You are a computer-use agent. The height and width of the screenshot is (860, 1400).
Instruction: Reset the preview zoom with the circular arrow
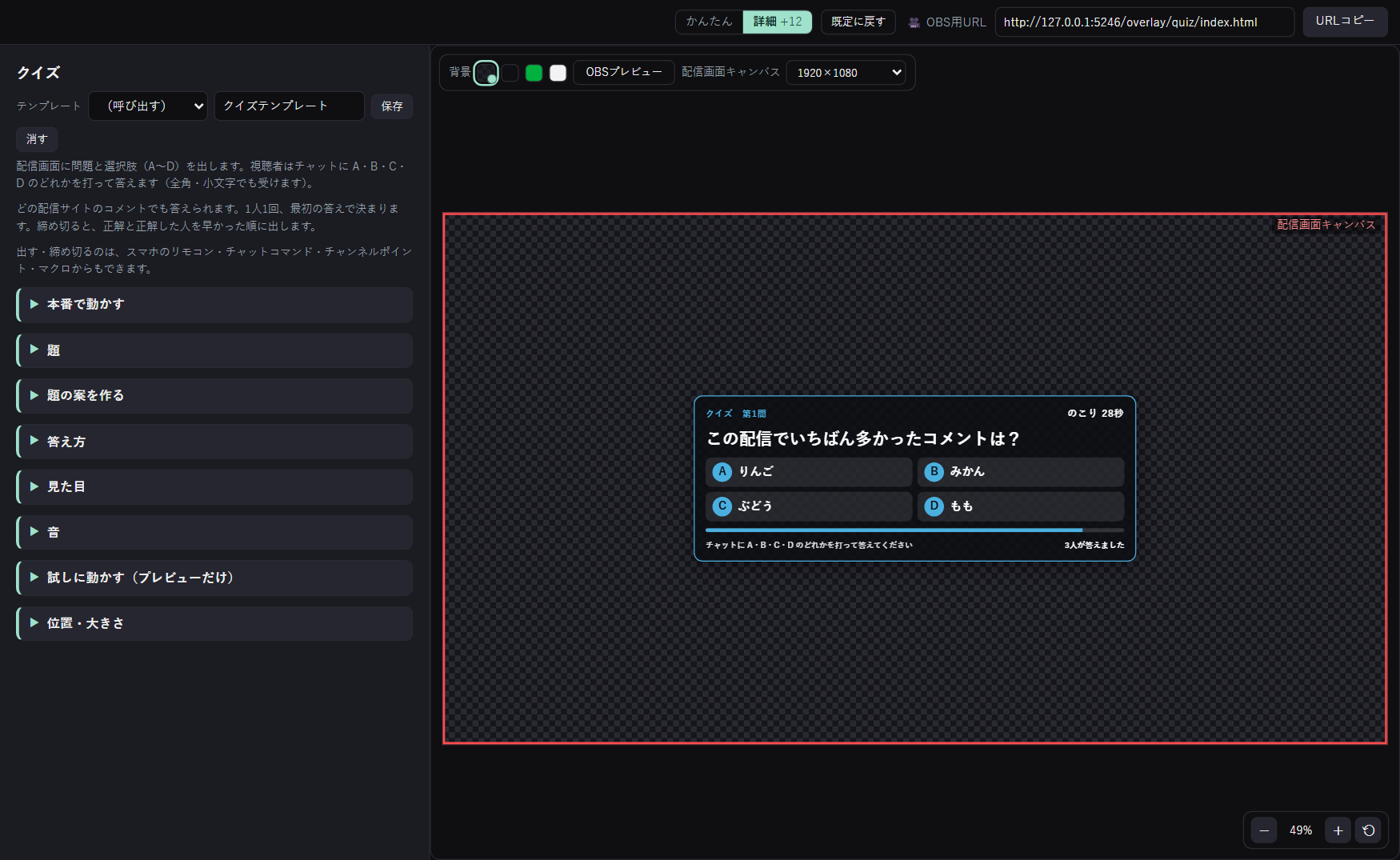click(x=1369, y=830)
